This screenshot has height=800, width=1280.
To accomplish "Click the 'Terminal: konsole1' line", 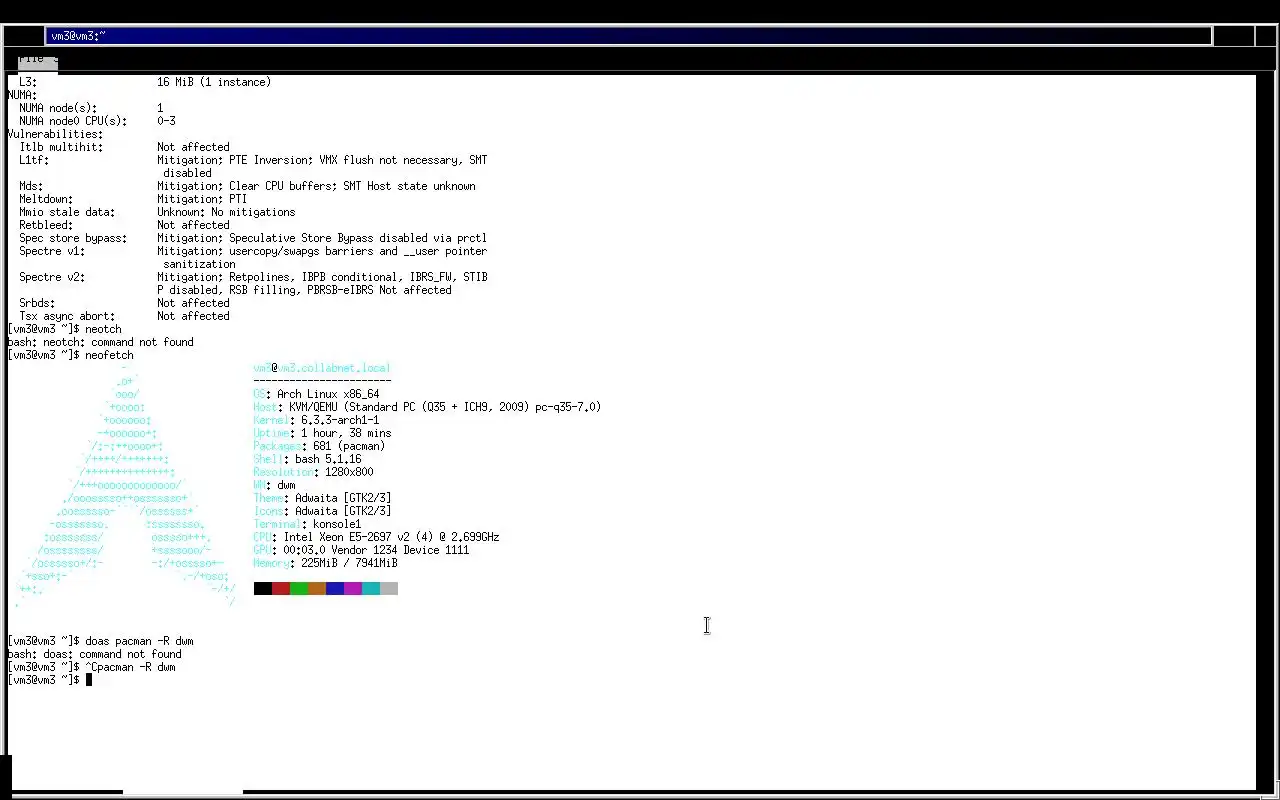I will point(307,524).
